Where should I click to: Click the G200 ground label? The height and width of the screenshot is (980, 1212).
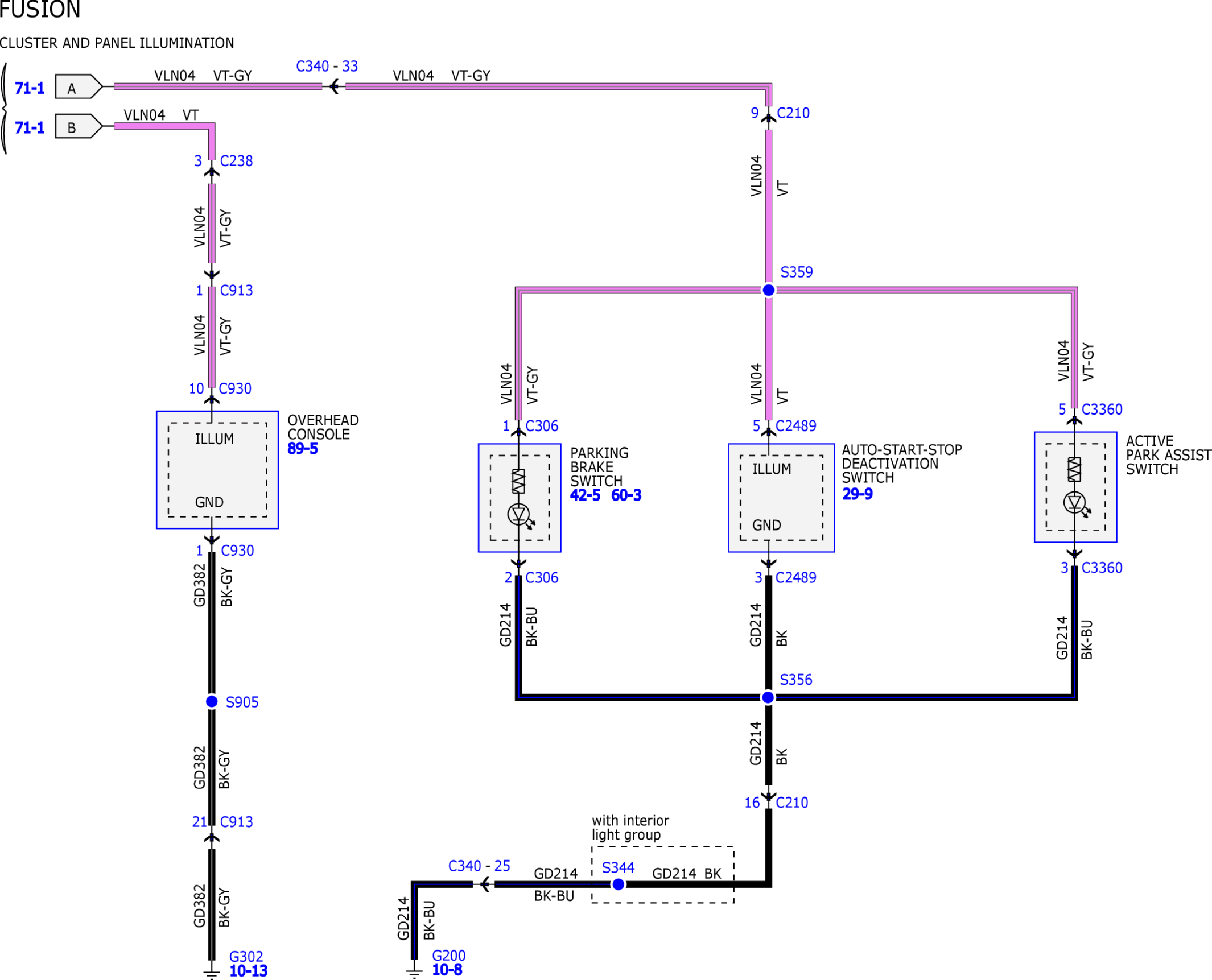(x=448, y=956)
